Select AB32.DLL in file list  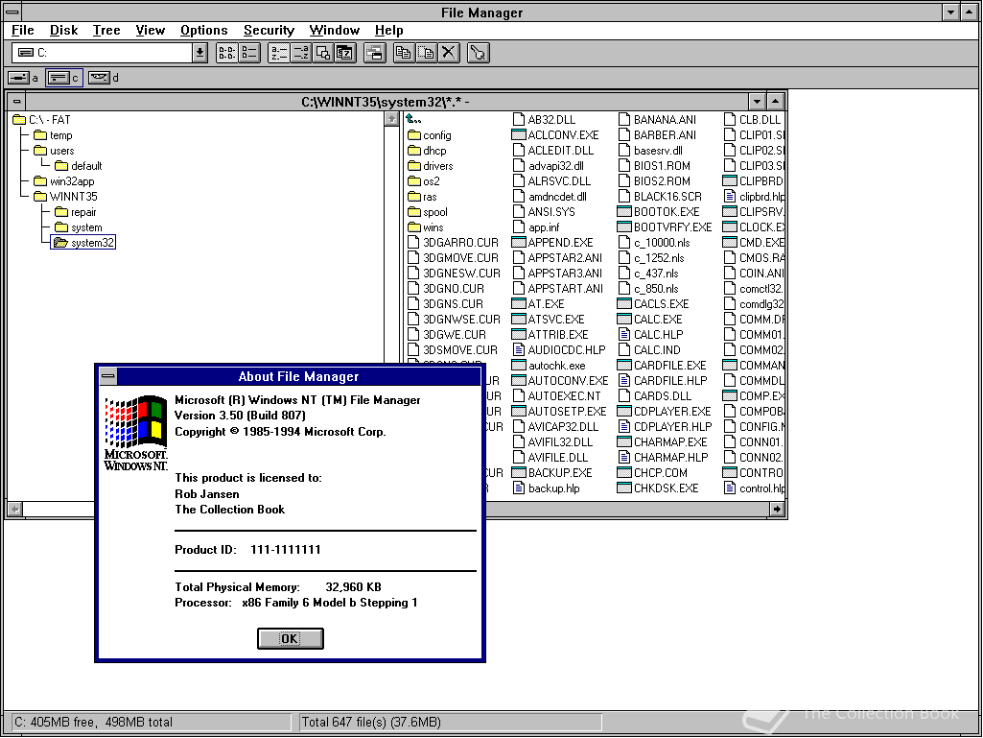click(544, 120)
